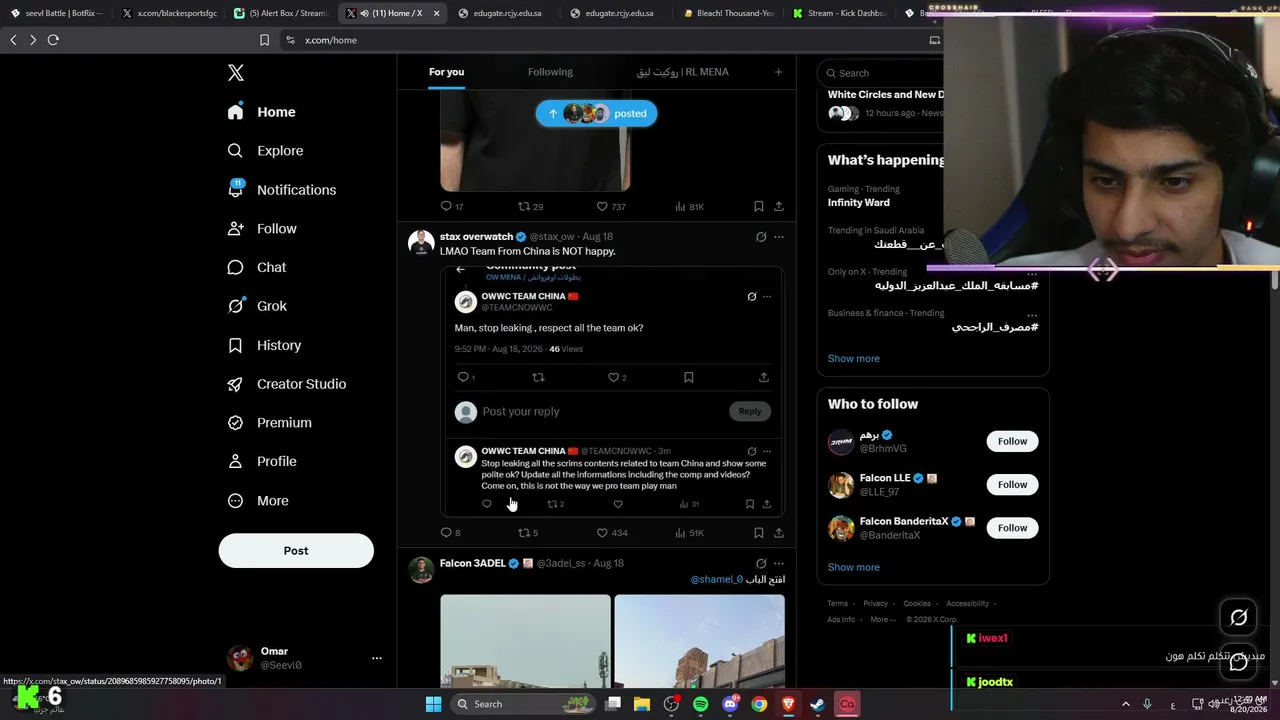
Task: Open Grok actions on Falcon 3ADEL post
Action: [761, 564]
